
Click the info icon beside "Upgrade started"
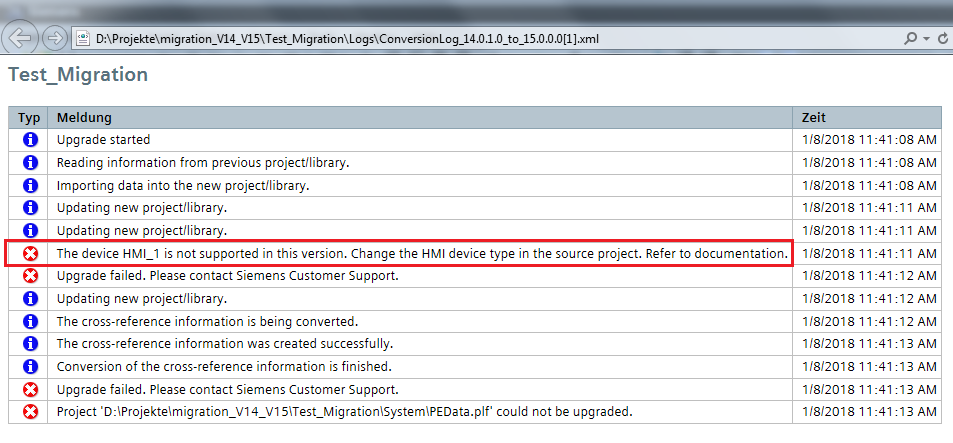30,140
